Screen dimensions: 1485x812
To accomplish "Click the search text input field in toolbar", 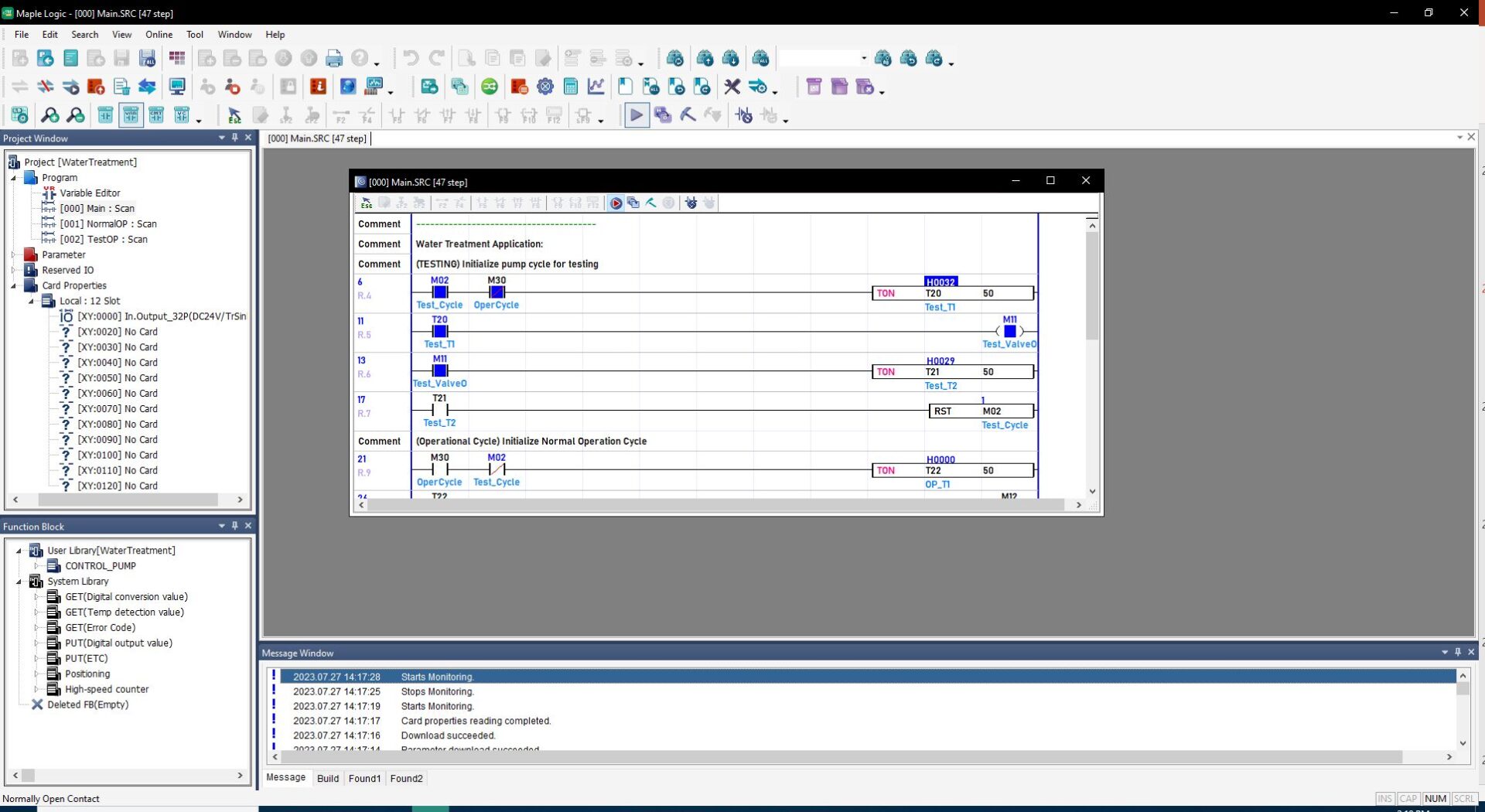I will coord(818,58).
